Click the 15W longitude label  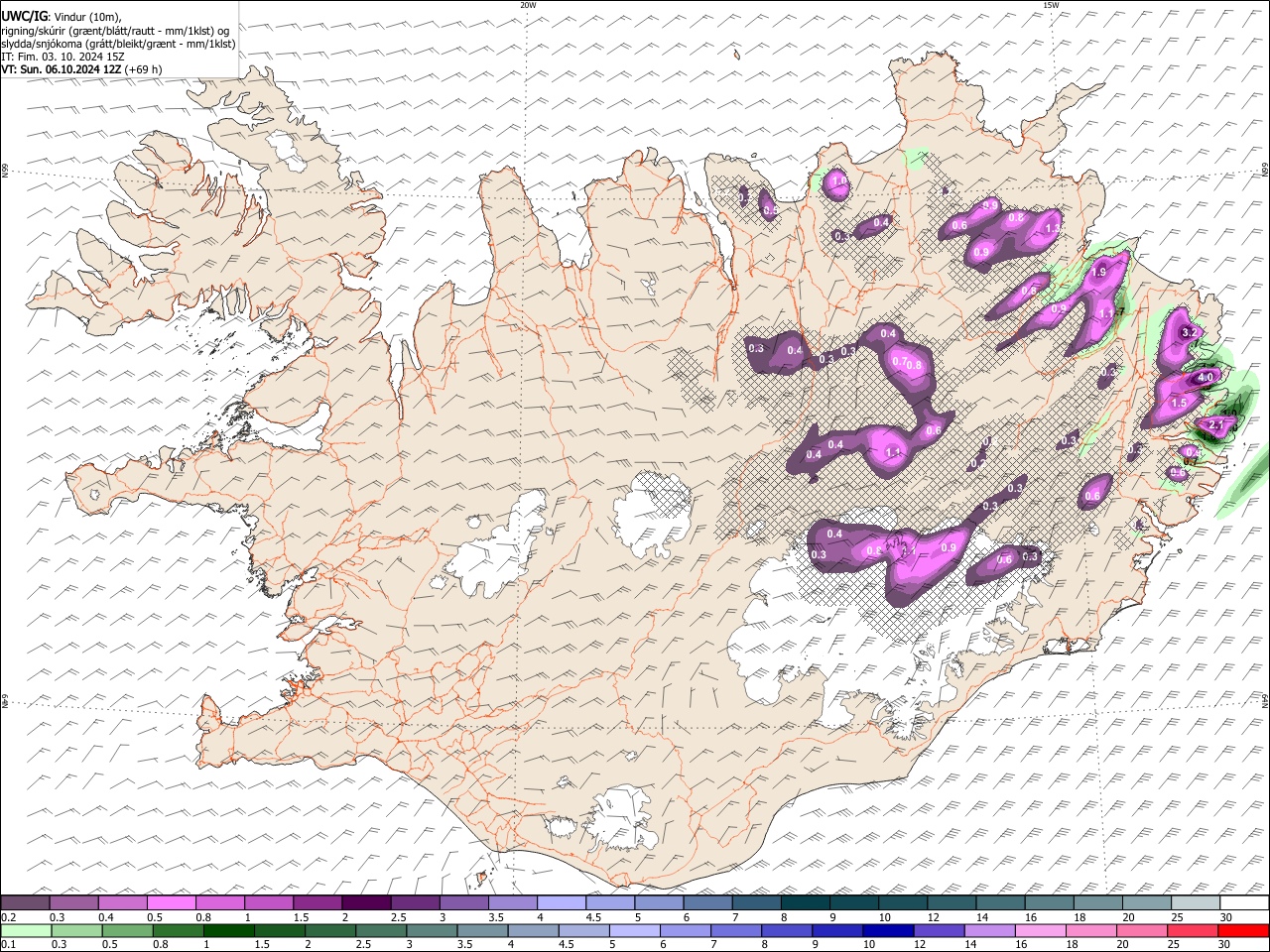click(x=1051, y=5)
